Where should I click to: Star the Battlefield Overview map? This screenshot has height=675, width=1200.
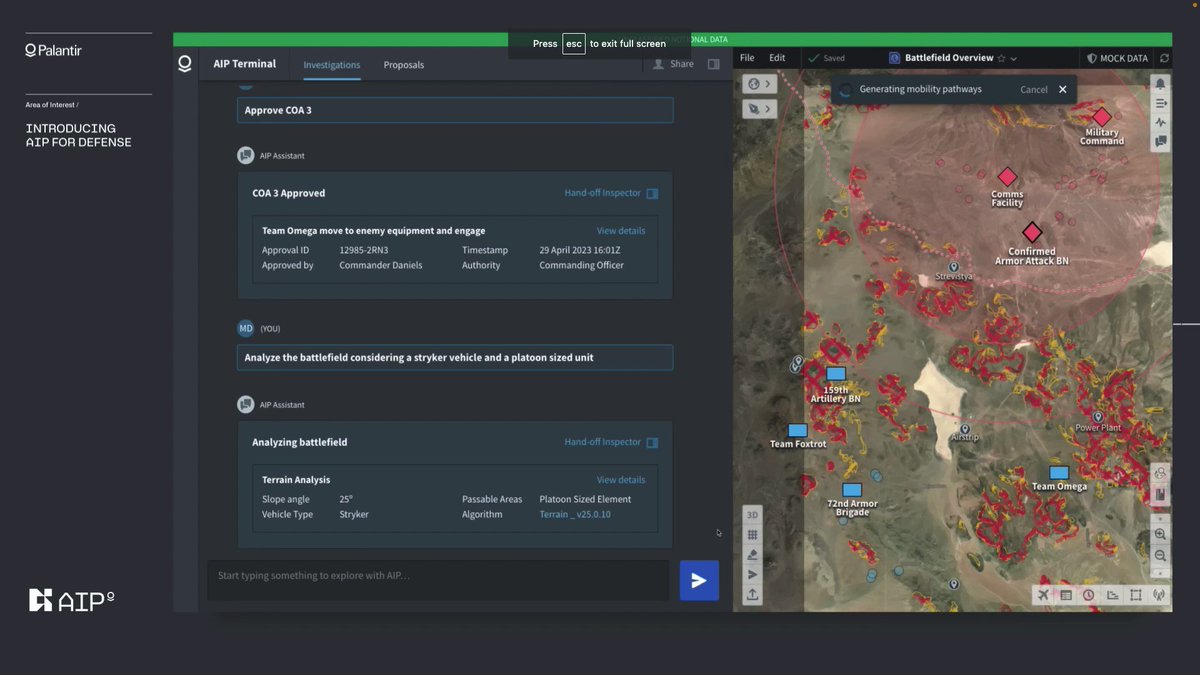(x=1001, y=58)
